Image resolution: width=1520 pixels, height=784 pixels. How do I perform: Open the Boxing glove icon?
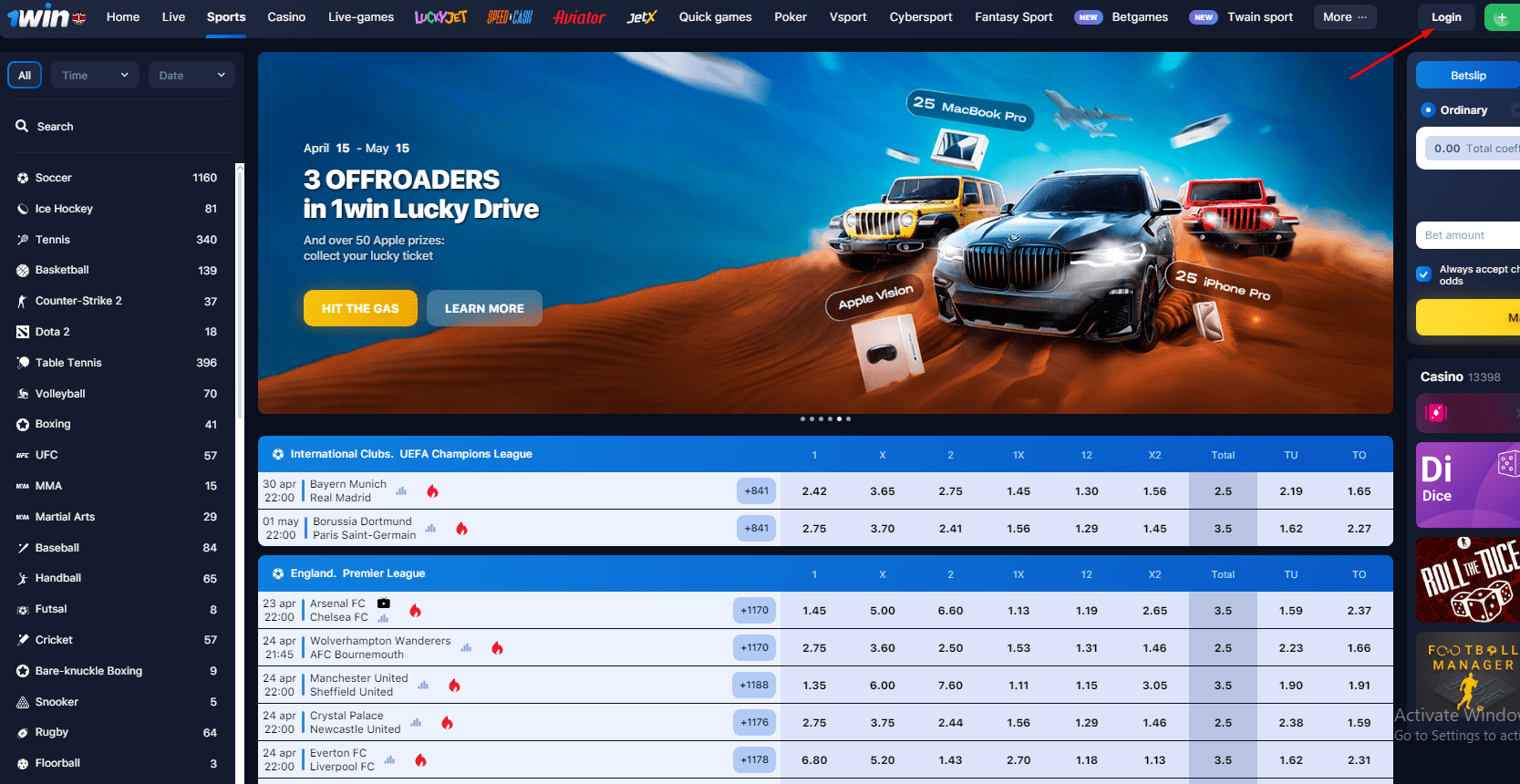click(x=23, y=424)
